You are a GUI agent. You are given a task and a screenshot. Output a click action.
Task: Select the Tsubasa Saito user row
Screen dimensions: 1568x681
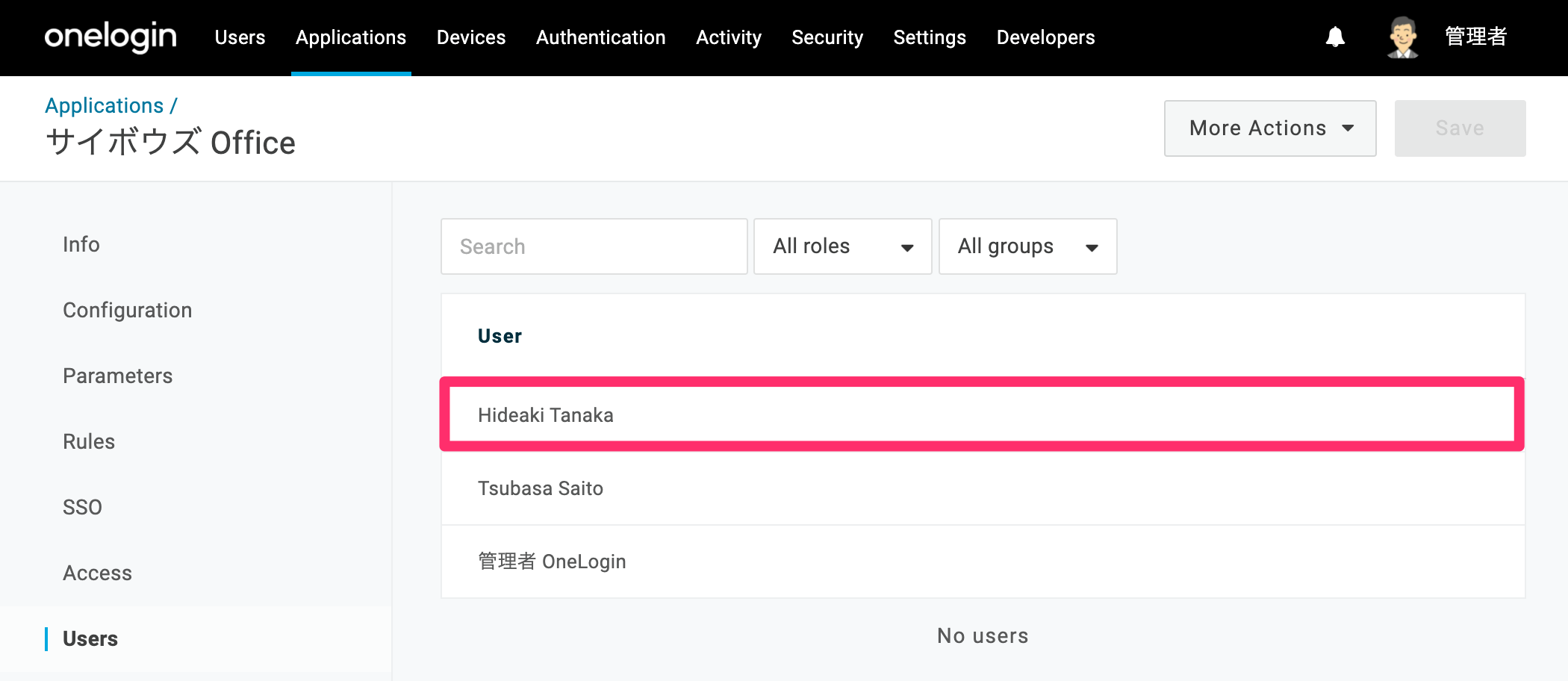(983, 488)
